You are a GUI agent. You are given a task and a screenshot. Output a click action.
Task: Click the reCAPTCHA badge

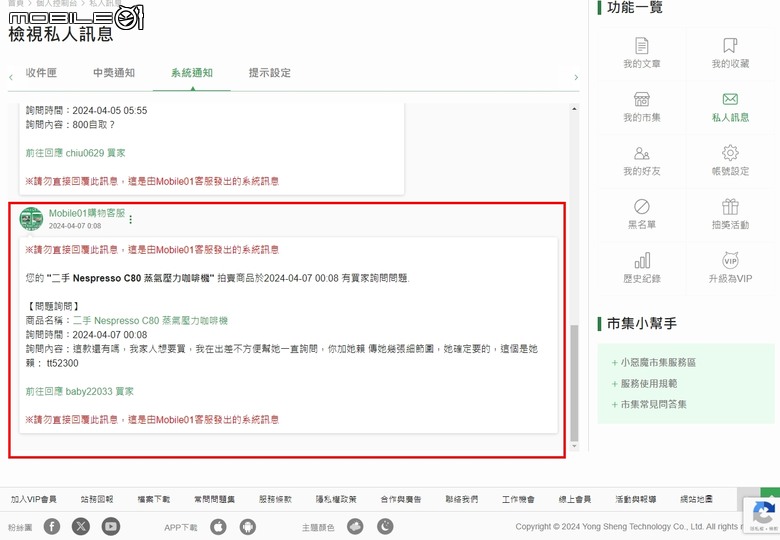tap(762, 516)
